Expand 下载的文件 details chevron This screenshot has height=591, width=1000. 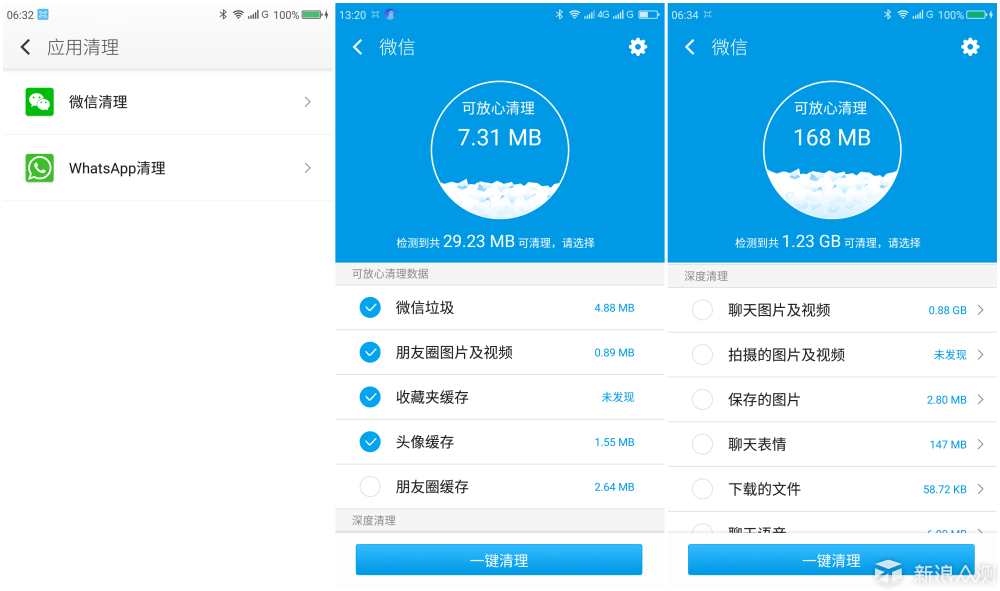[x=980, y=489]
